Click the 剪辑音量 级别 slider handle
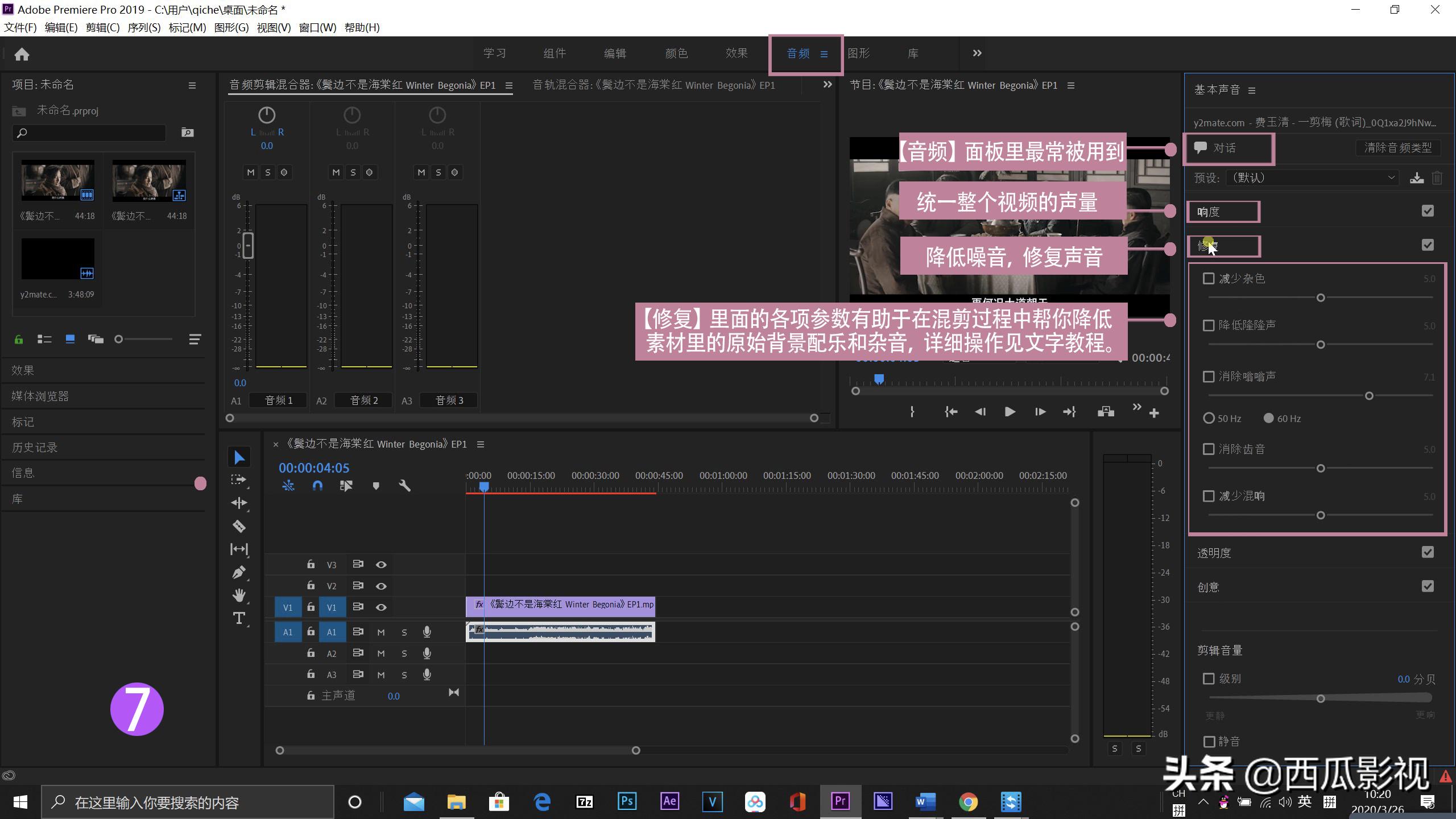The width and height of the screenshot is (1456, 819). [1321, 698]
